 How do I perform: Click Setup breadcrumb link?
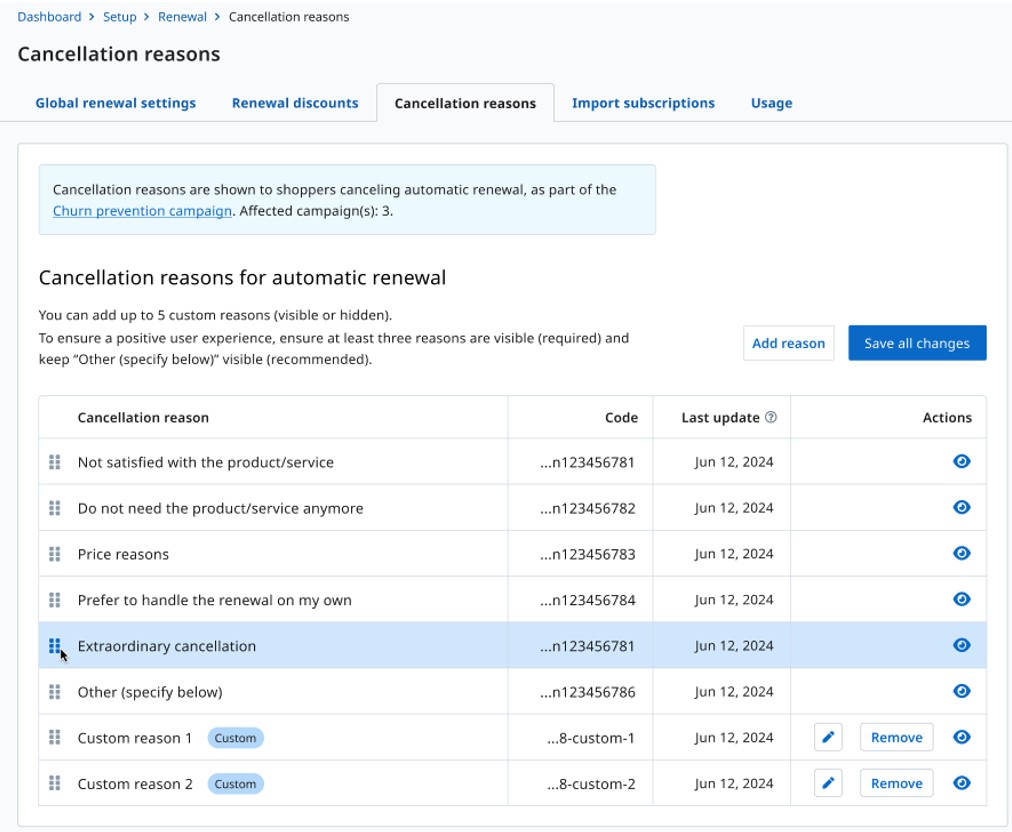119,17
